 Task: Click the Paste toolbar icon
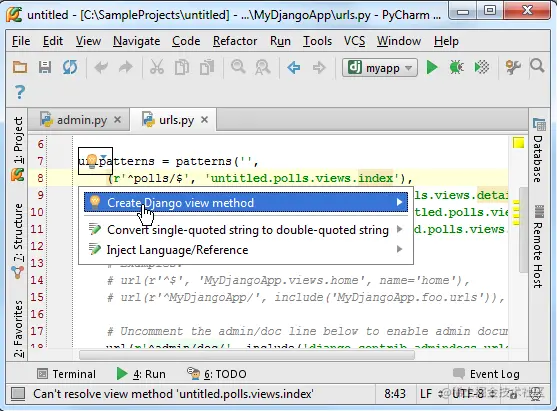[x=207, y=67]
